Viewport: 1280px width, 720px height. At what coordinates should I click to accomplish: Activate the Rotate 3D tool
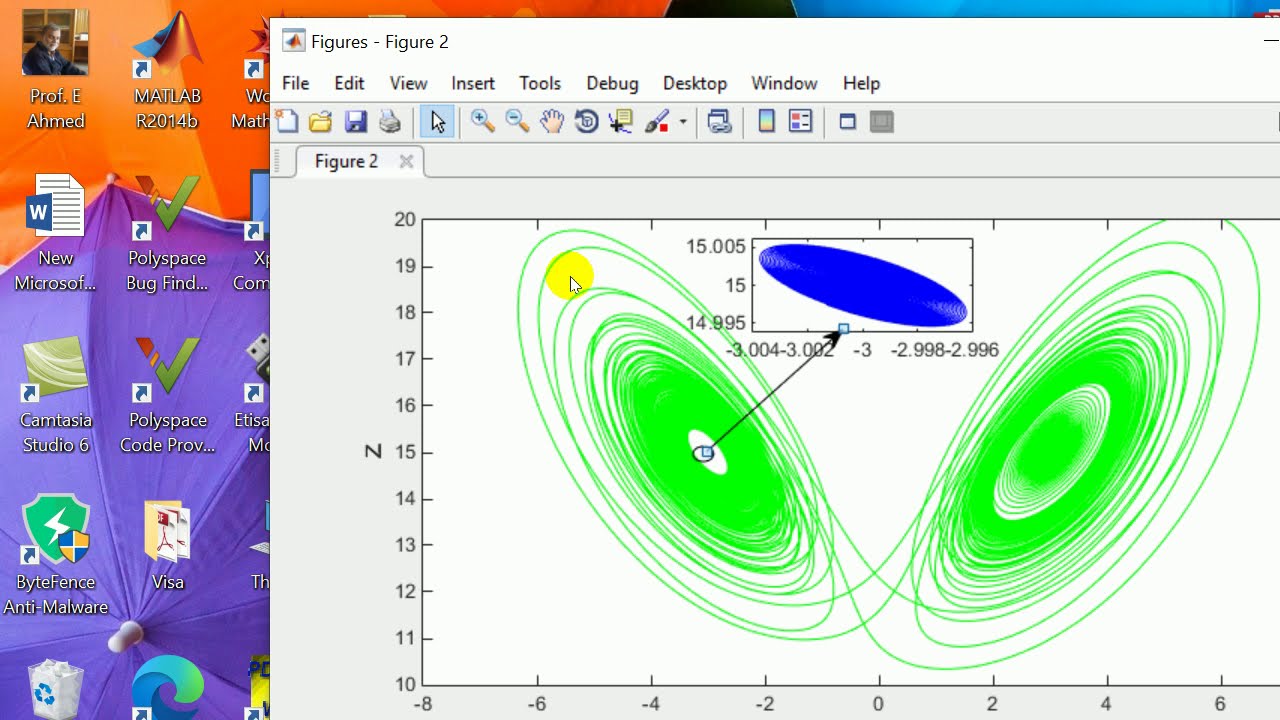click(586, 122)
